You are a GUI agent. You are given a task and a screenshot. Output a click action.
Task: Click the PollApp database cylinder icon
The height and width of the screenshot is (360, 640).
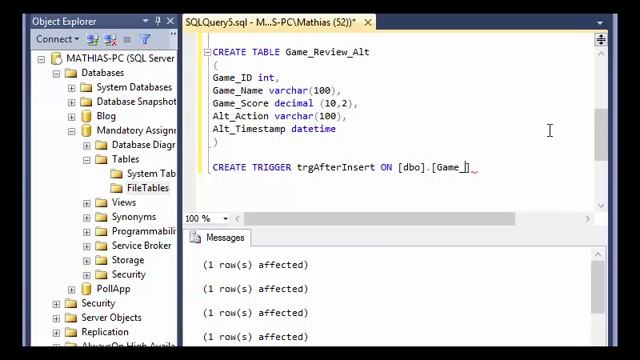pos(86,289)
